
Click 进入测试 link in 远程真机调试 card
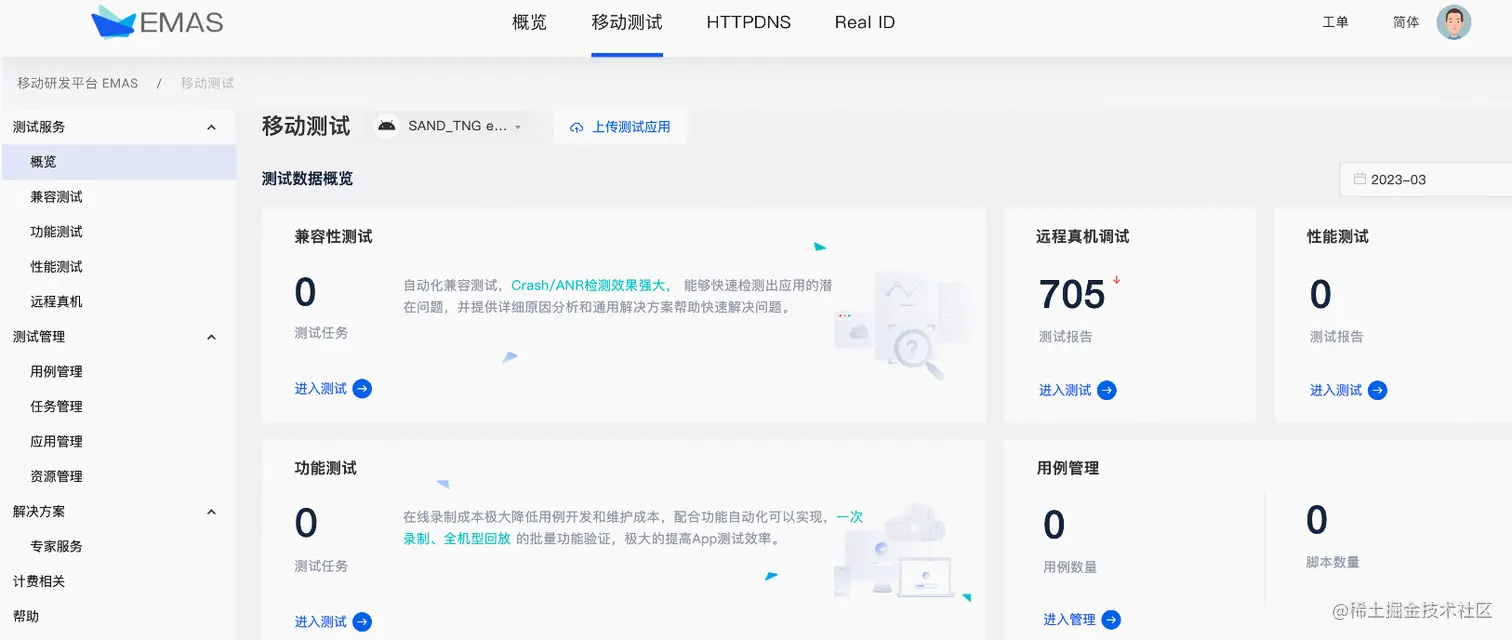point(1065,390)
